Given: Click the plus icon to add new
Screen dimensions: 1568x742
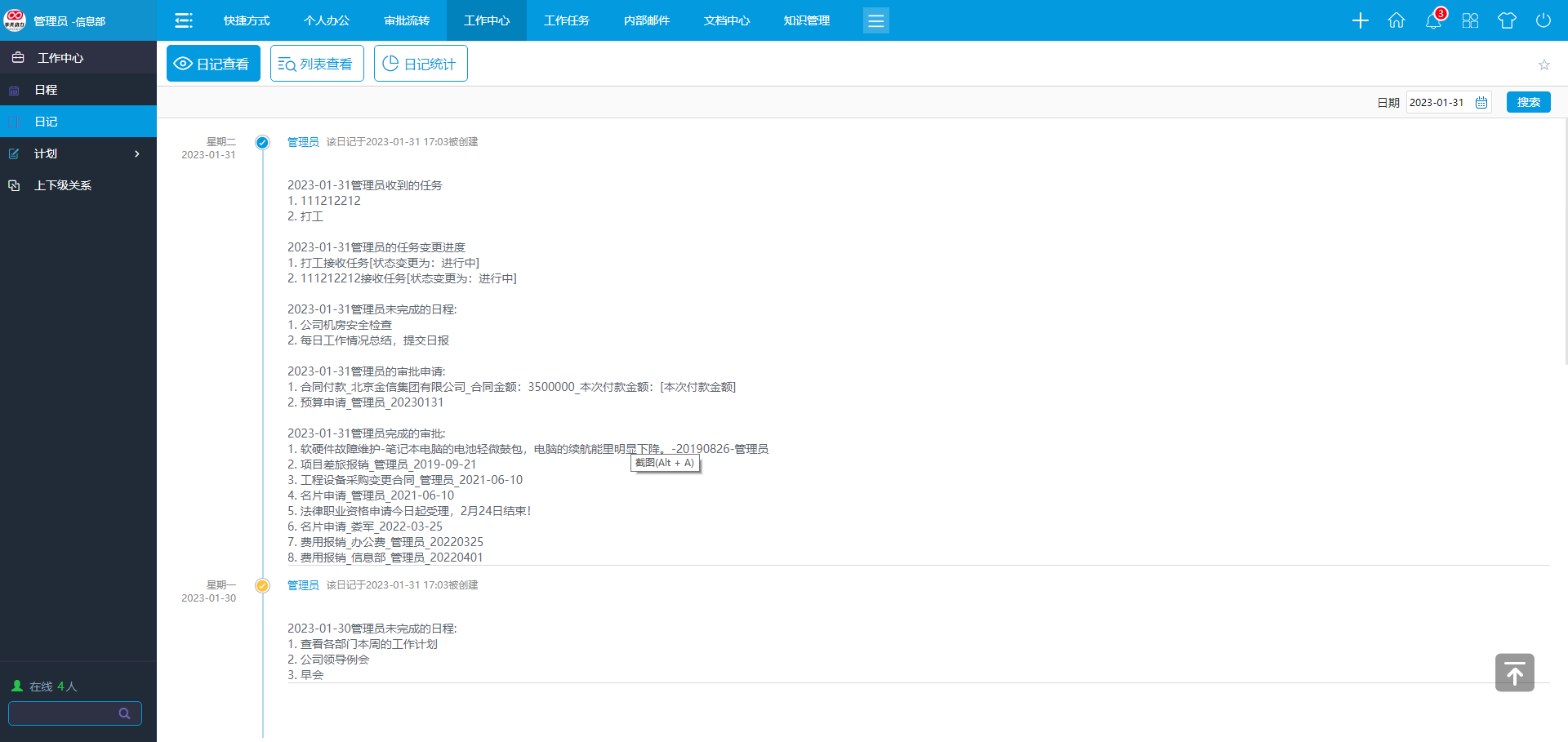Looking at the screenshot, I should click(1360, 20).
